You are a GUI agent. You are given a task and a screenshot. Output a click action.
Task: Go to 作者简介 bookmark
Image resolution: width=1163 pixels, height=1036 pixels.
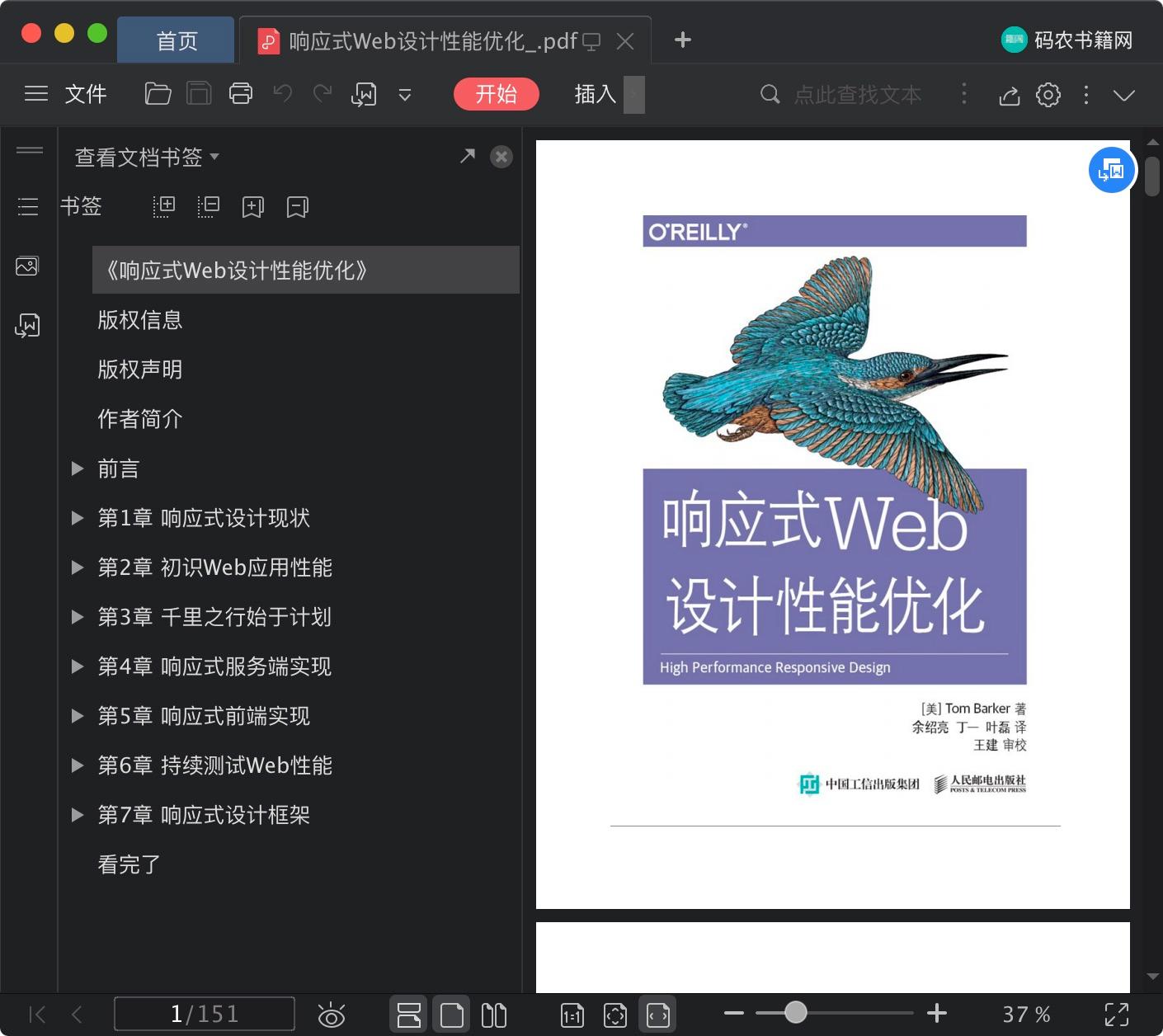point(140,419)
